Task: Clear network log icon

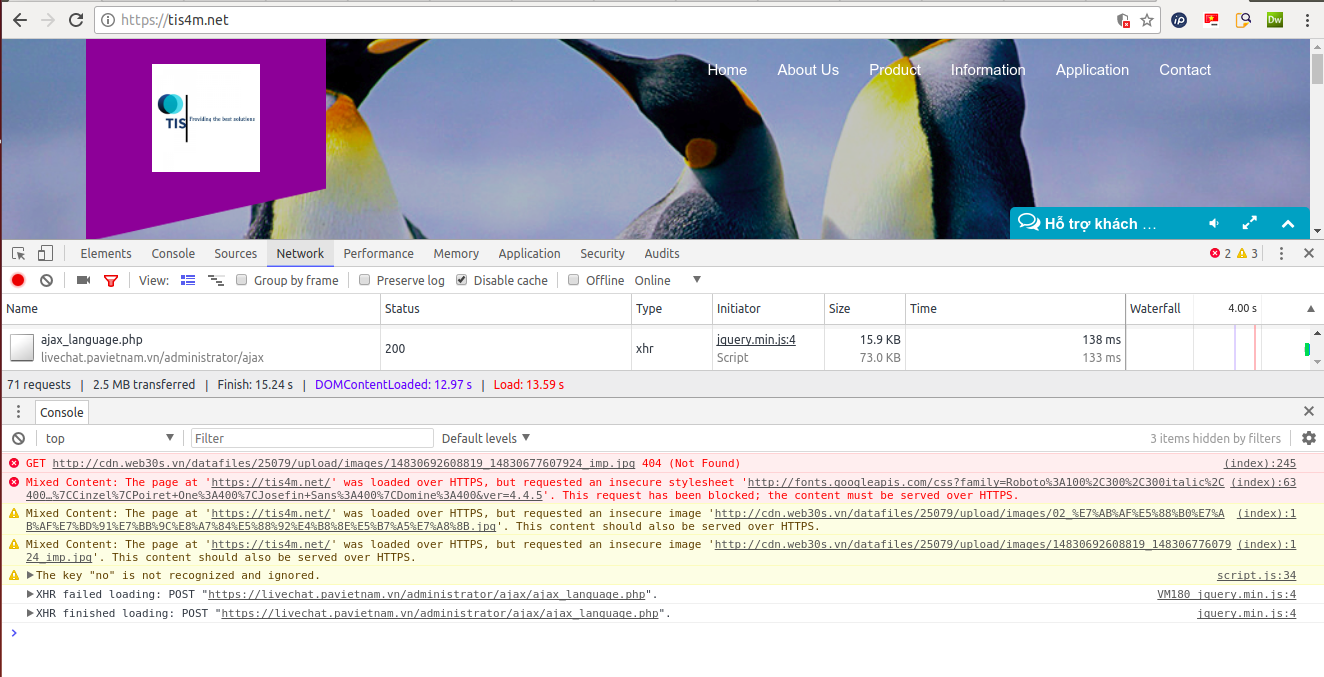Action: pos(46,280)
